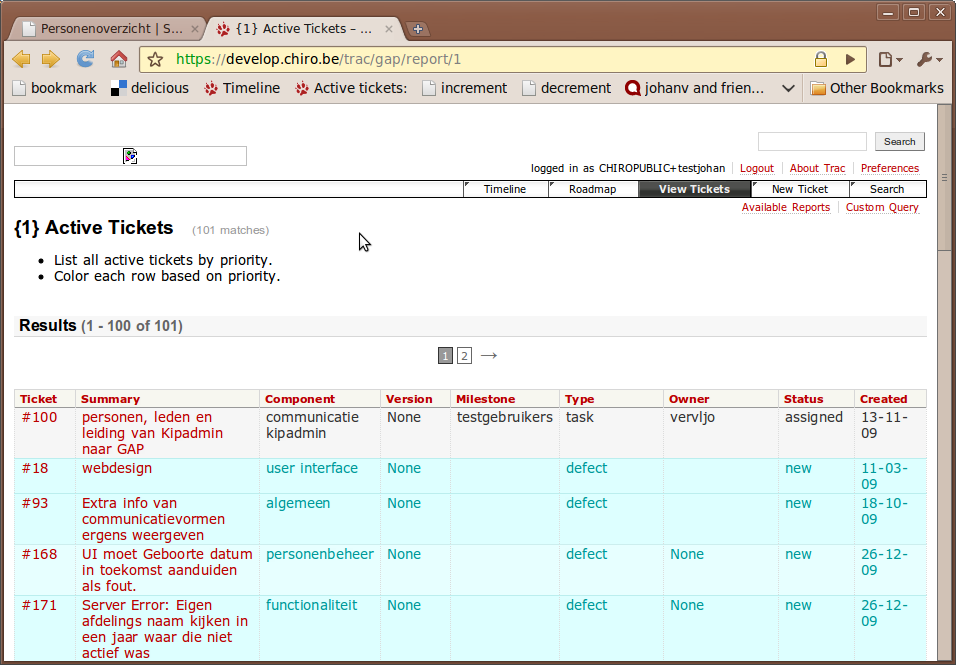Sort by the Component column header
956x665 pixels.
point(300,399)
